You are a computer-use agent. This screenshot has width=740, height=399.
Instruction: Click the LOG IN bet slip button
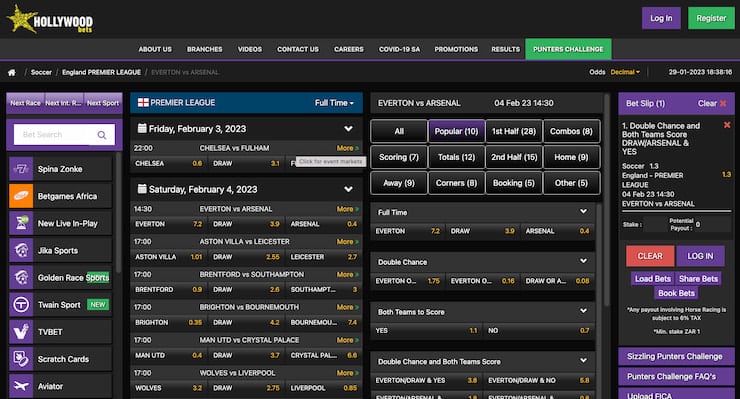click(700, 256)
